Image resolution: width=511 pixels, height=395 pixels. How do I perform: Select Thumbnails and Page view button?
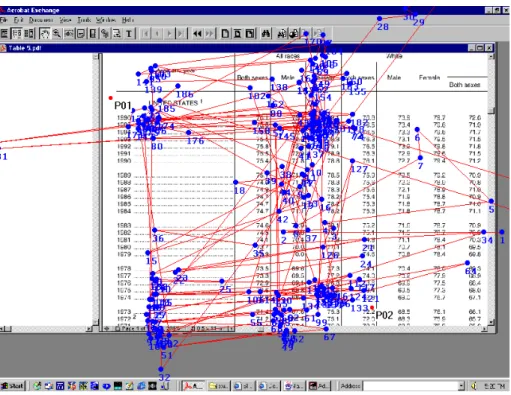pyautogui.click(x=29, y=34)
